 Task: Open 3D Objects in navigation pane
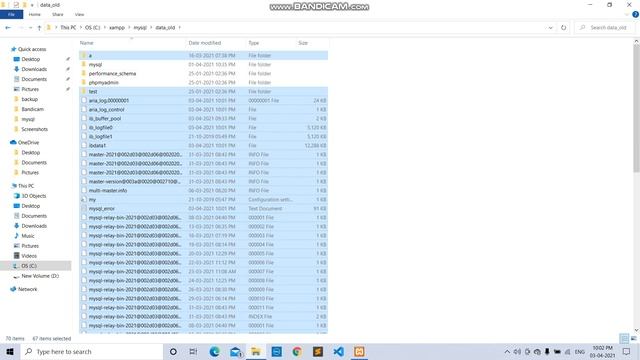pyautogui.click(x=33, y=196)
